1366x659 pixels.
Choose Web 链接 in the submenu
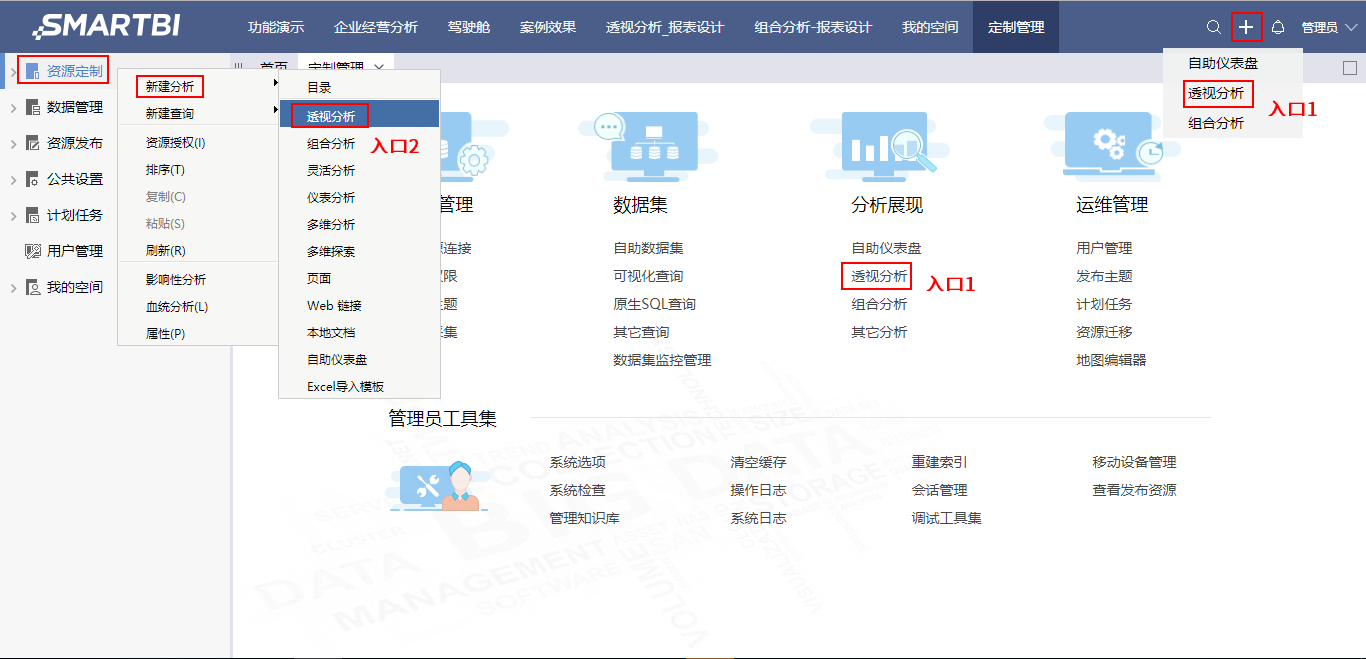pos(359,306)
